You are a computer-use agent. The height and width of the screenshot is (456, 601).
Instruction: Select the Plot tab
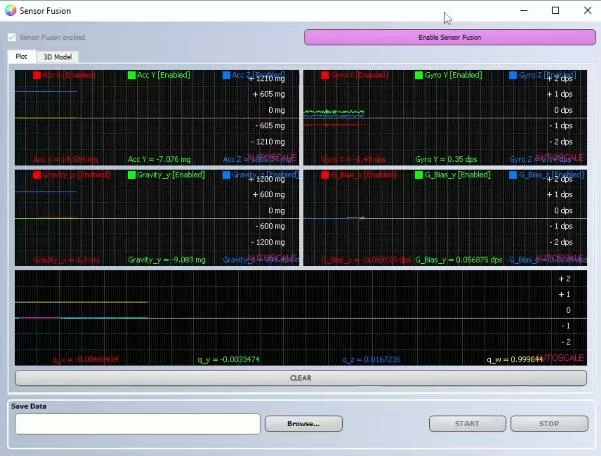coord(21,56)
